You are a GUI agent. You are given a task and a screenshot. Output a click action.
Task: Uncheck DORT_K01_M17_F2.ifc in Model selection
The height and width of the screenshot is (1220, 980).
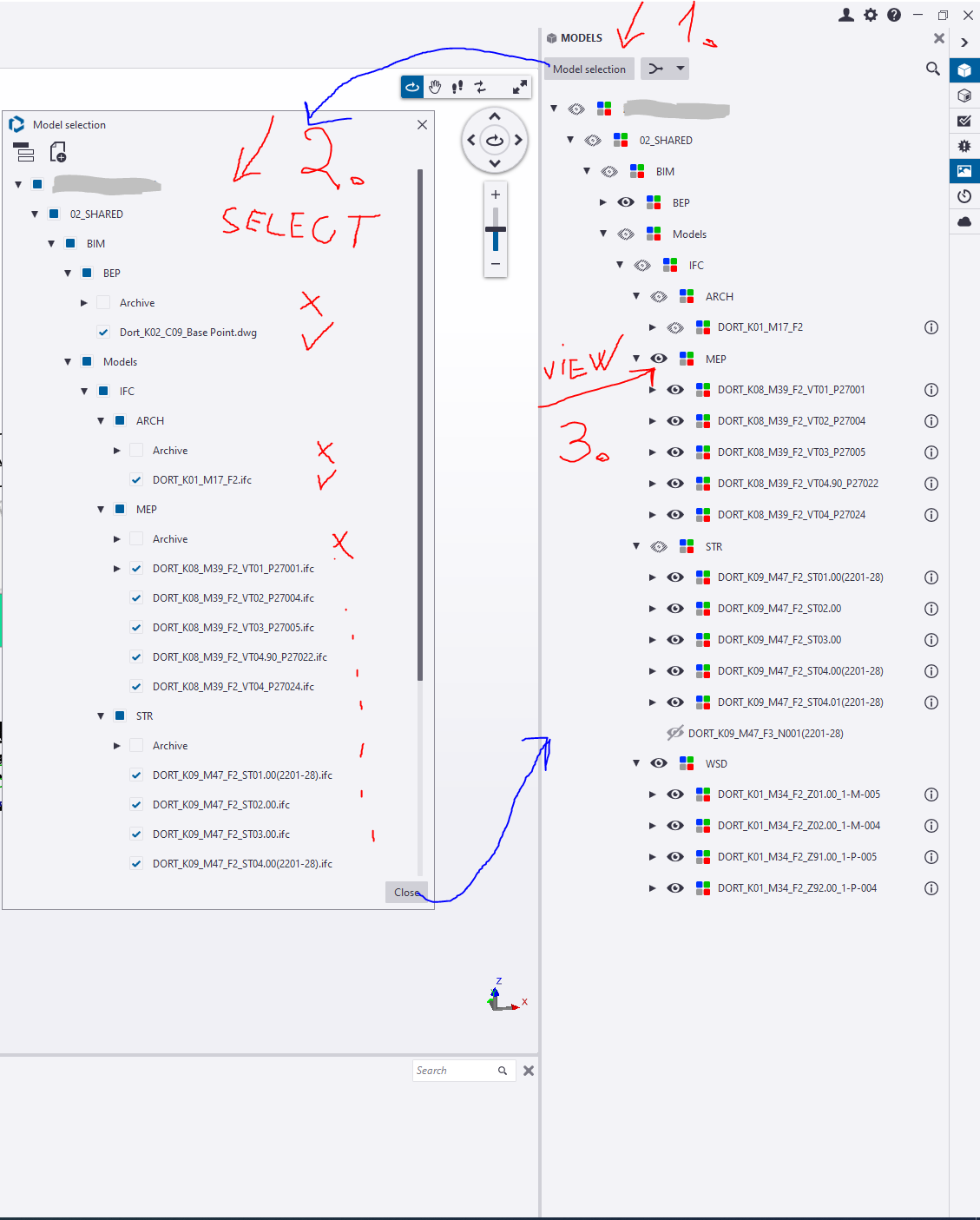(136, 479)
